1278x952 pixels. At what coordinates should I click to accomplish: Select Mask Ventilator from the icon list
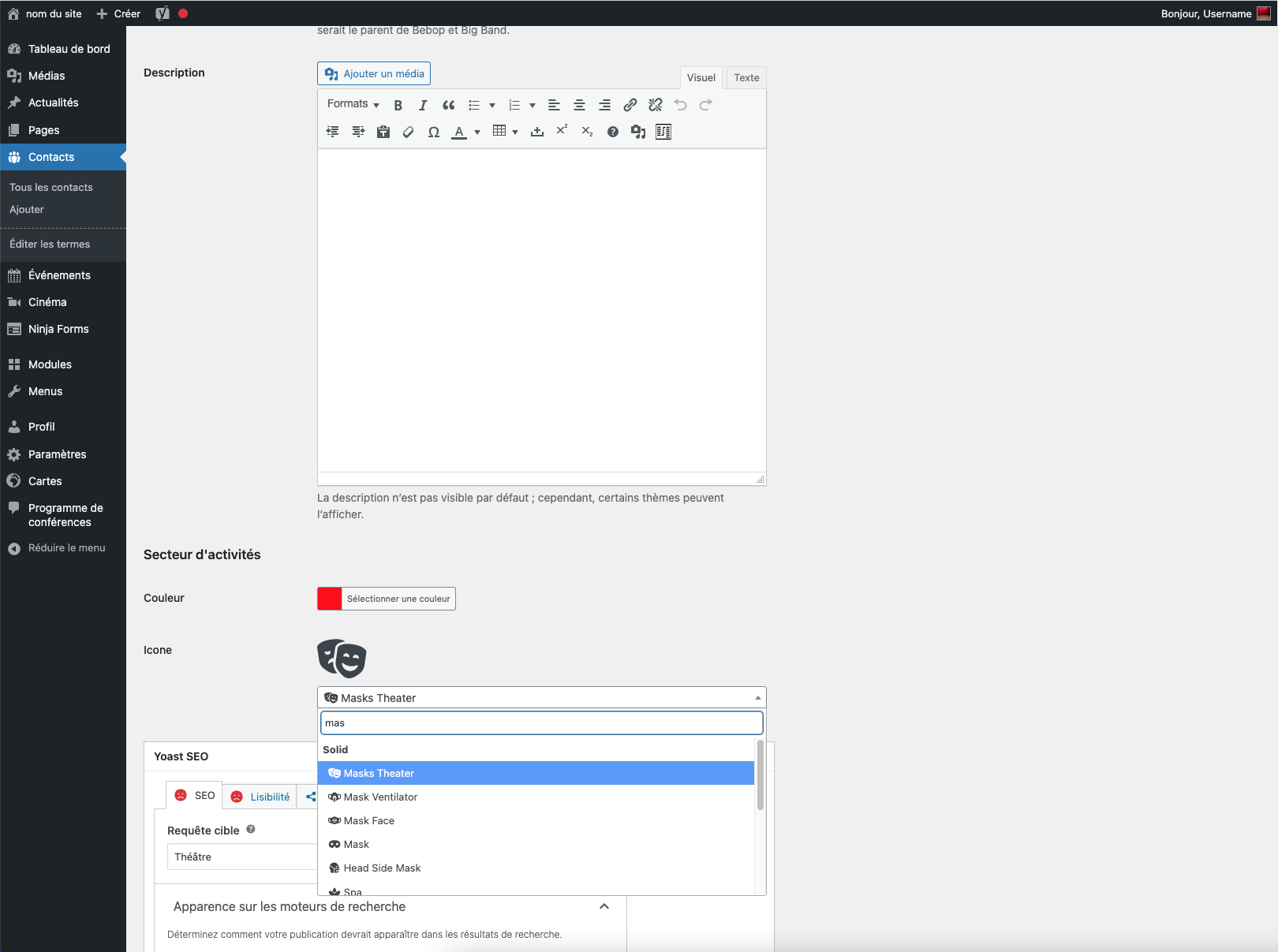(x=380, y=797)
